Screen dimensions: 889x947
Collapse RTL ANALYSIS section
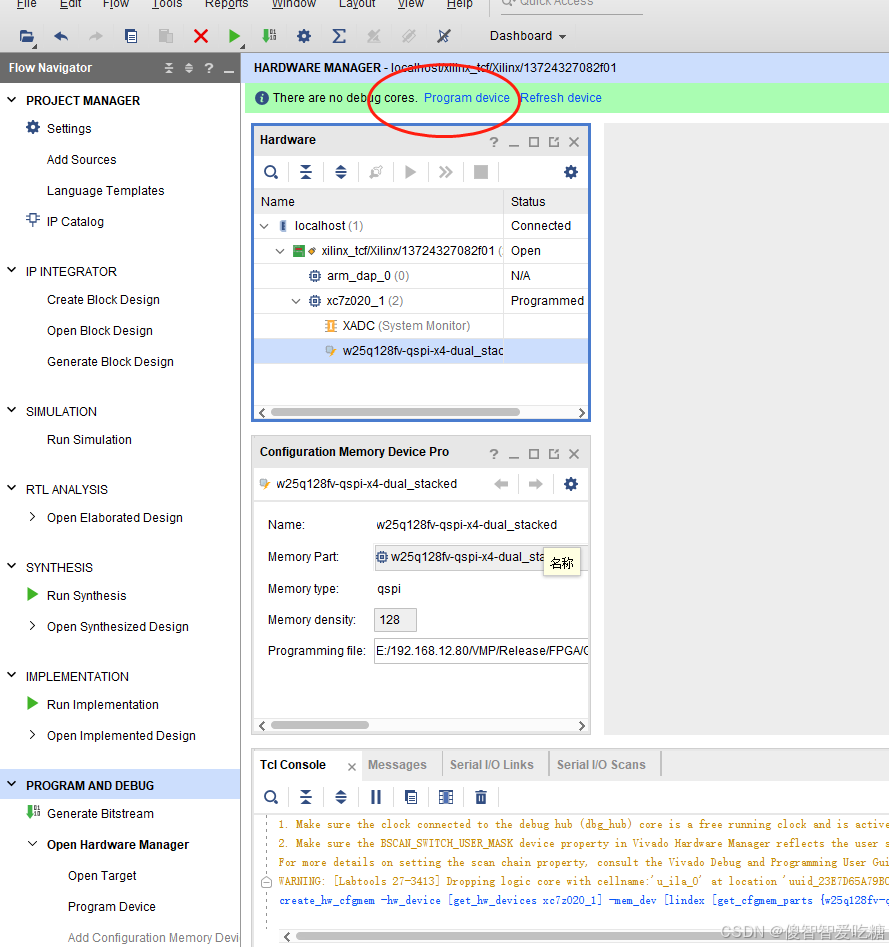click(x=11, y=488)
